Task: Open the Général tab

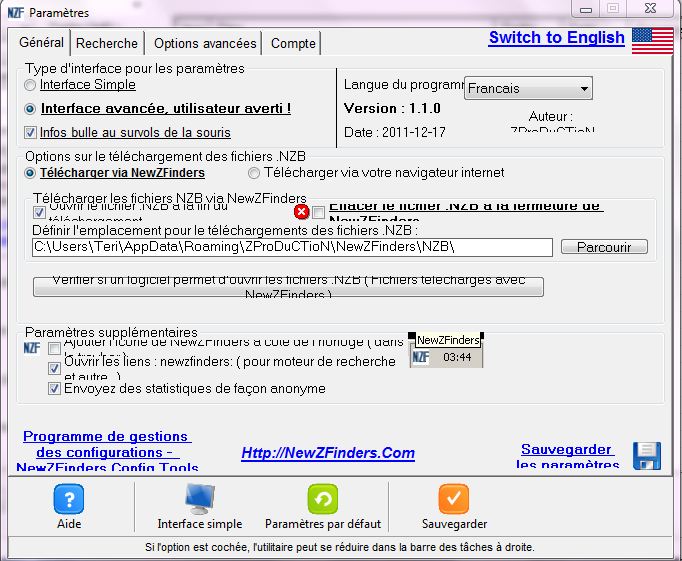Action: [x=41, y=42]
